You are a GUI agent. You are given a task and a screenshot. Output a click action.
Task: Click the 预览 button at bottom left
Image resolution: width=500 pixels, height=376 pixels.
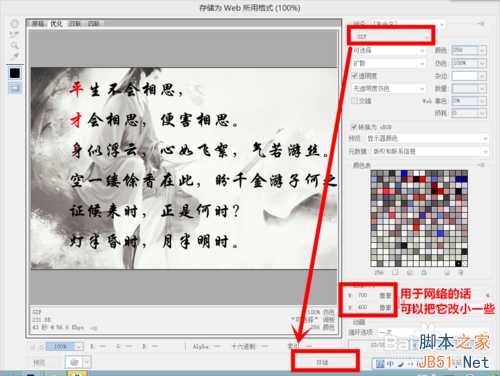[39, 362]
